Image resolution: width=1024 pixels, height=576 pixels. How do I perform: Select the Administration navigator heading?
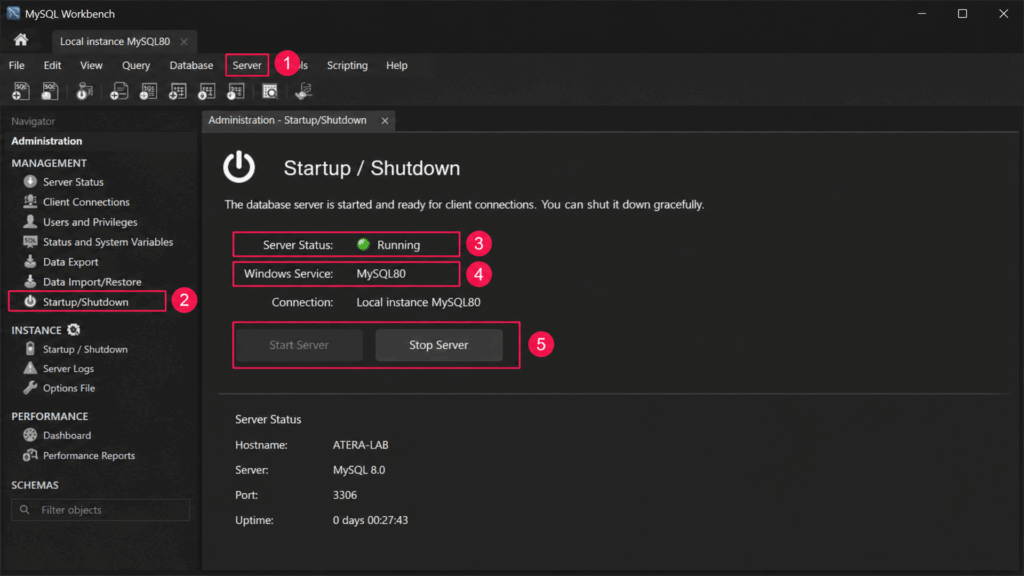pos(46,141)
